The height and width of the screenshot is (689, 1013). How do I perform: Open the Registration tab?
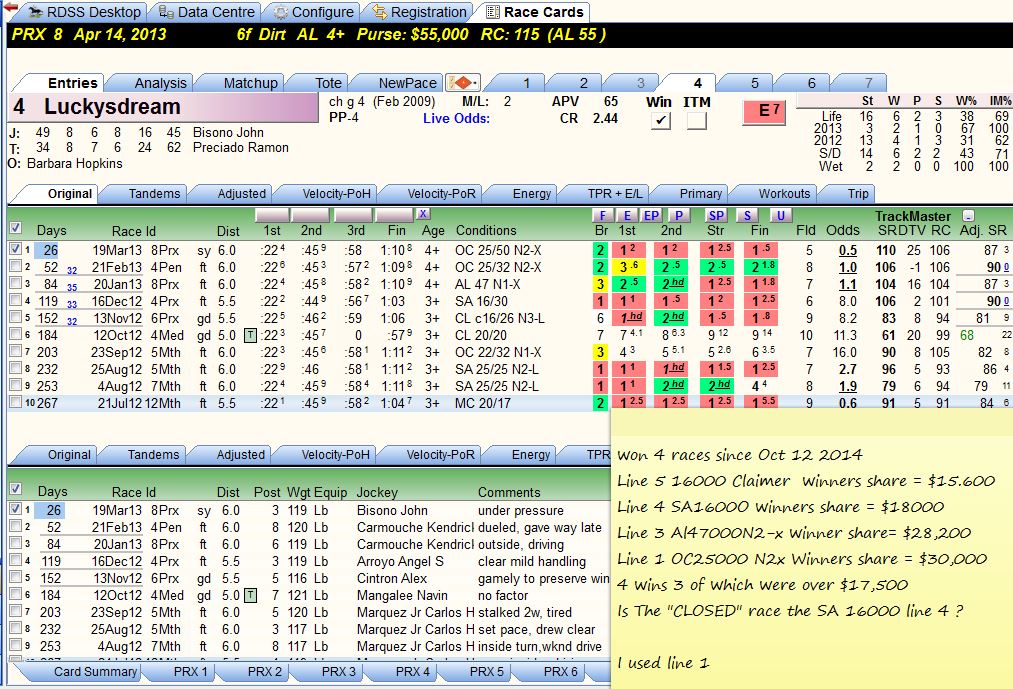pos(420,12)
